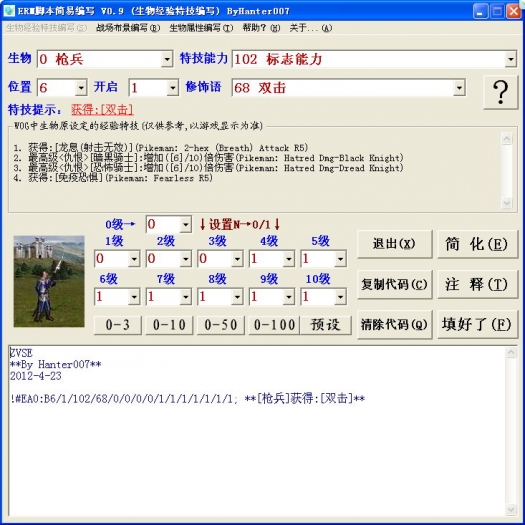Open the 特技能力 ability dropdown
525x525 pixels.
coord(510,59)
